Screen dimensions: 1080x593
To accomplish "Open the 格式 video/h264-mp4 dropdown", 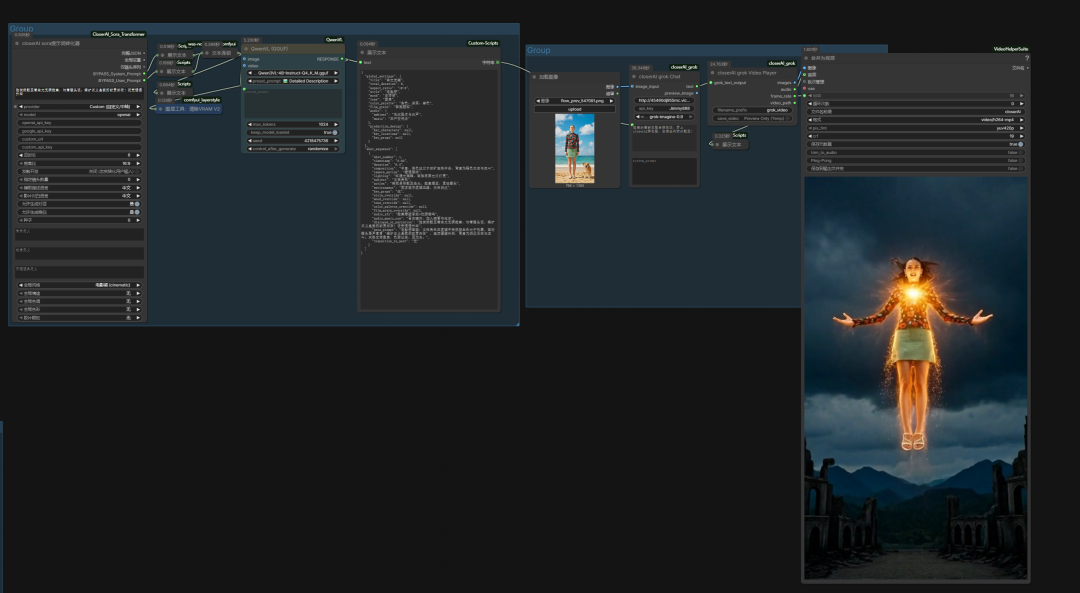I will (x=915, y=120).
